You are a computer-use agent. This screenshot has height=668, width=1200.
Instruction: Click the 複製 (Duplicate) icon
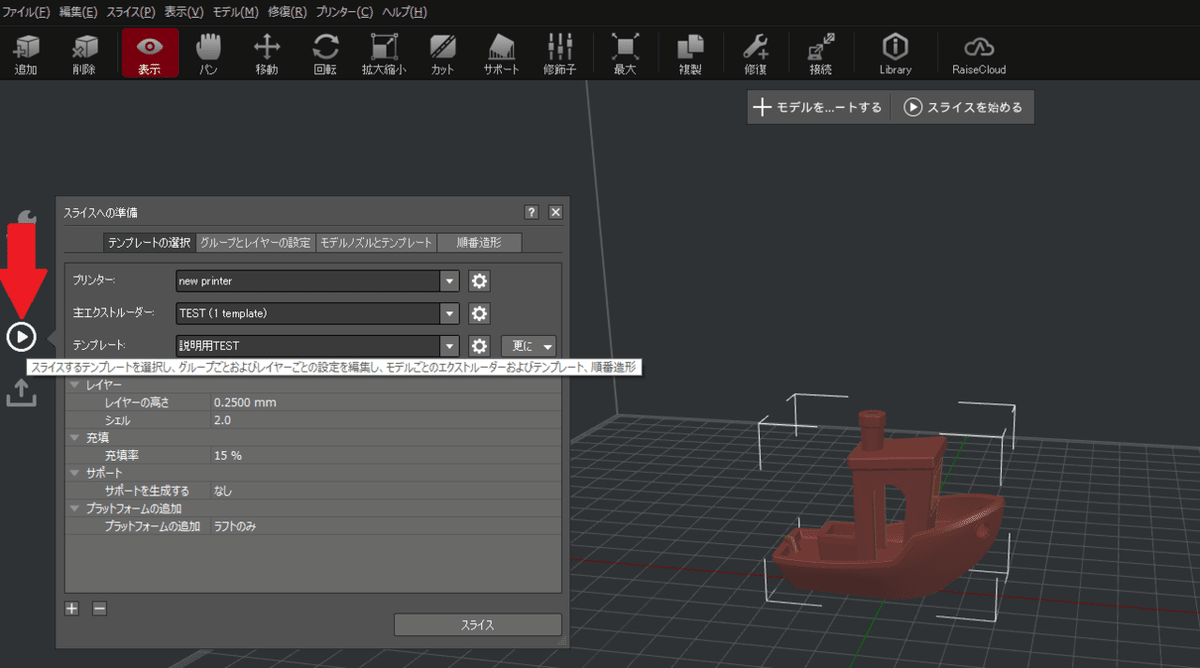(690, 53)
